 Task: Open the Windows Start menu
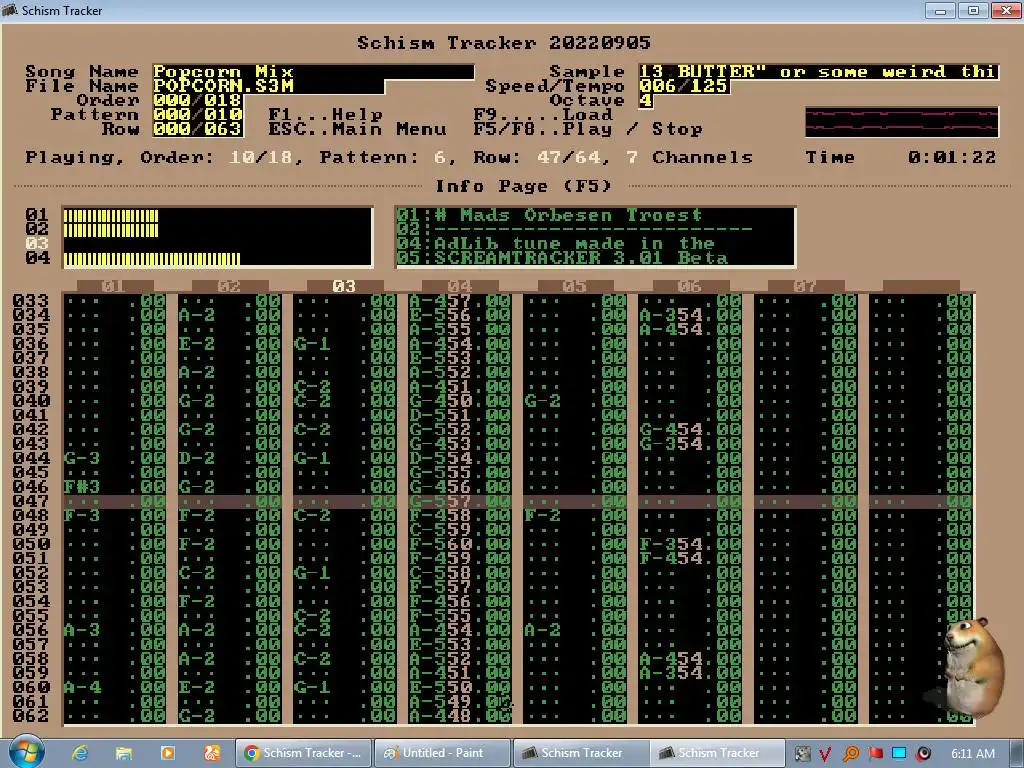(27, 752)
